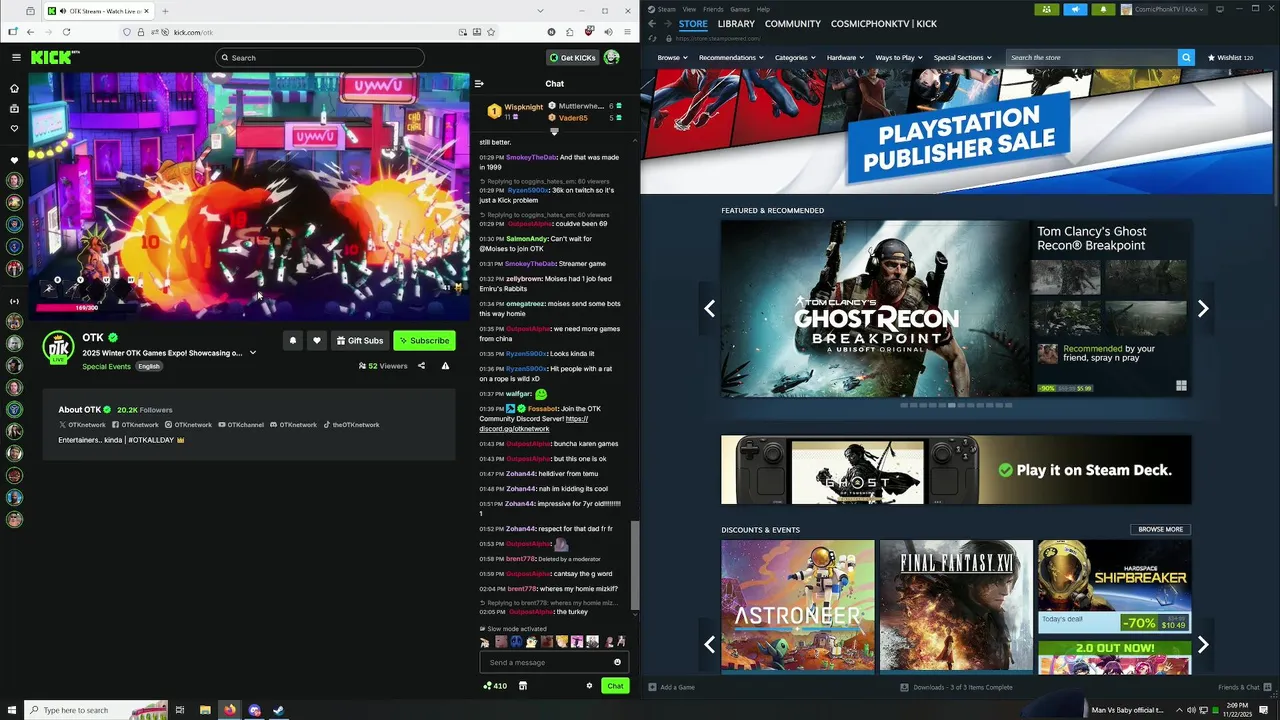Open Steam's Help menu
1280x720 pixels.
tap(763, 9)
